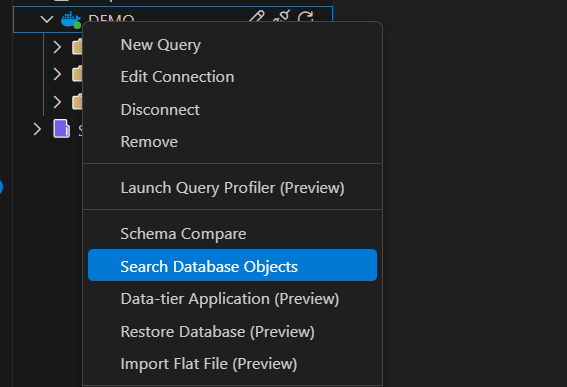Screen dimensions: 567x387
Task: Select Import Flat File (Preview)
Action: [x=232, y=363]
